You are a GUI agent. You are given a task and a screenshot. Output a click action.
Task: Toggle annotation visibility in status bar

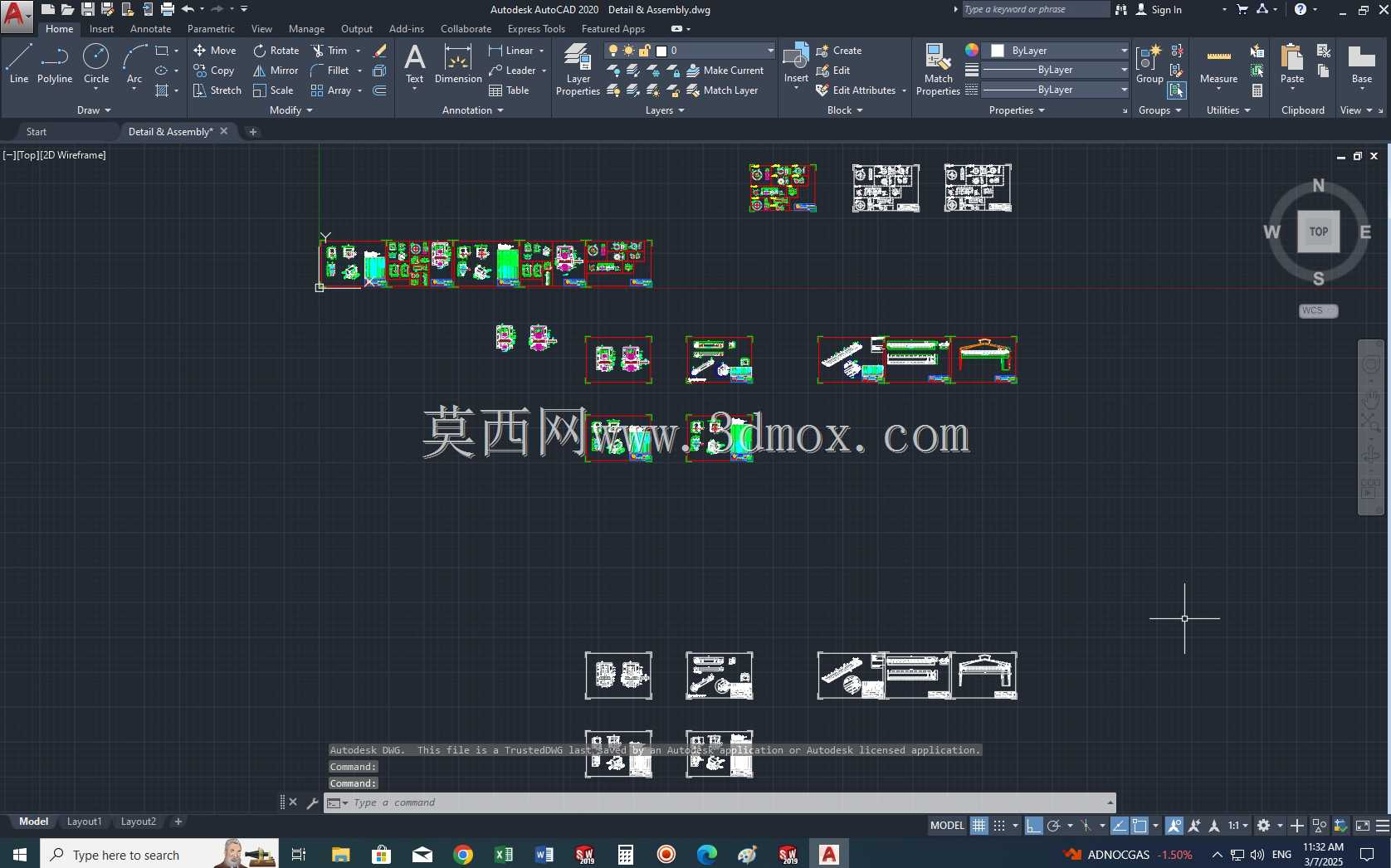[x=1174, y=826]
